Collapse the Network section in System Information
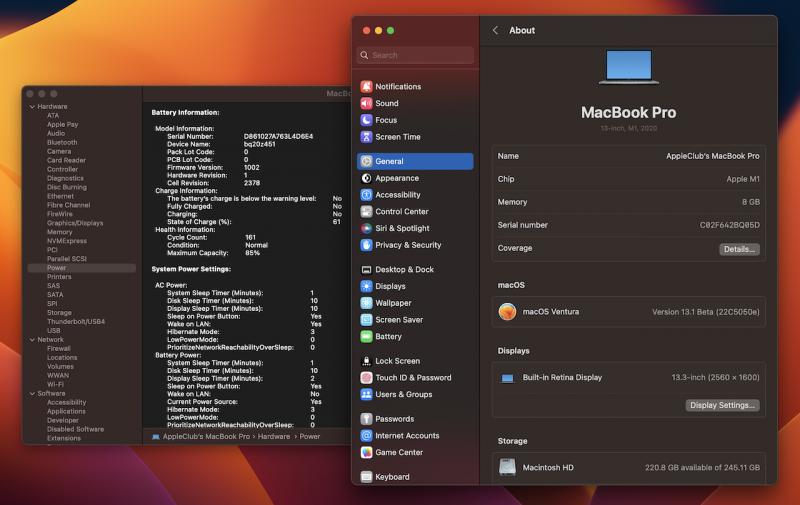The image size is (800, 505). 32,340
